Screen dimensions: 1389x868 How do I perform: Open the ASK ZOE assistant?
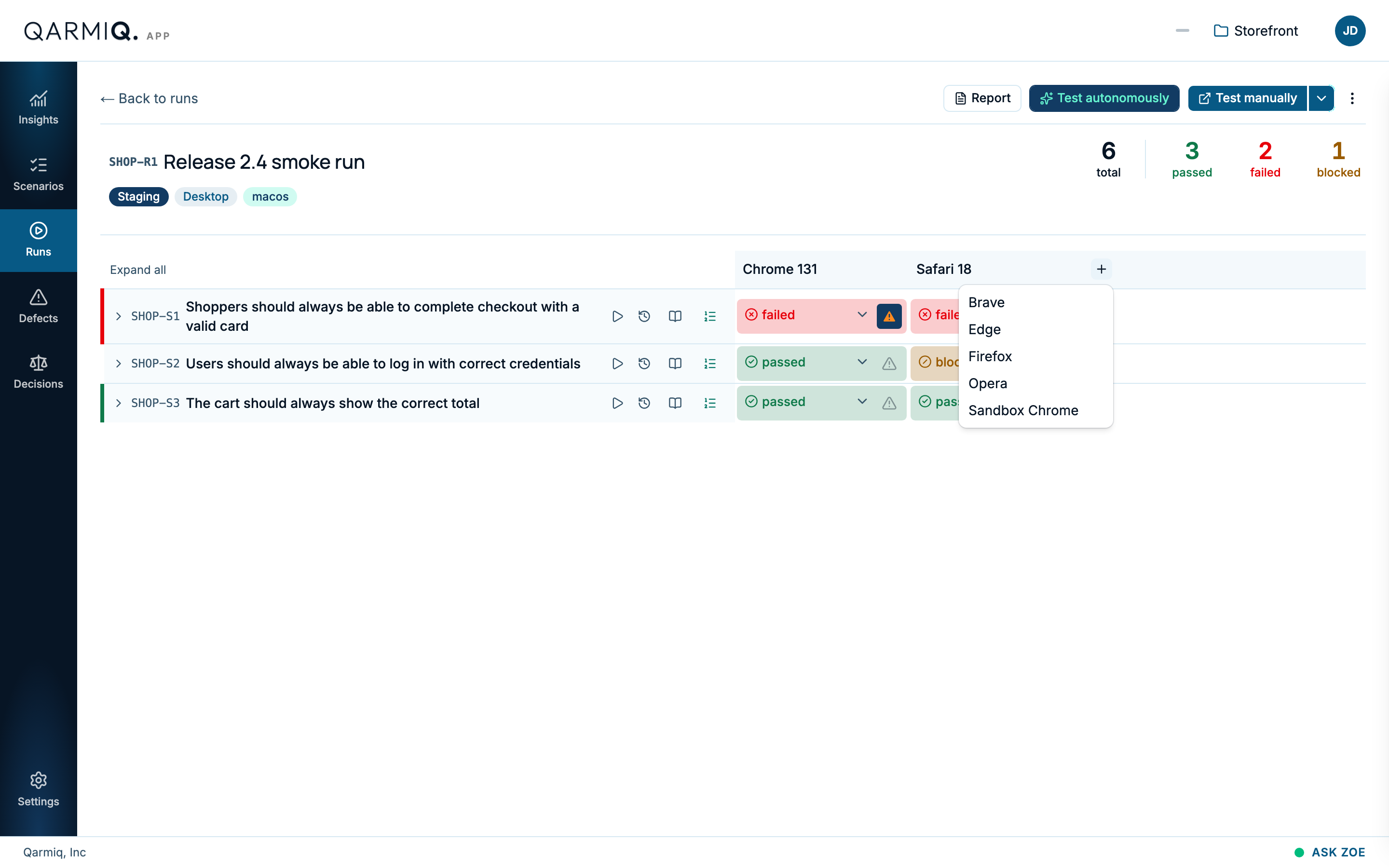[x=1329, y=852]
